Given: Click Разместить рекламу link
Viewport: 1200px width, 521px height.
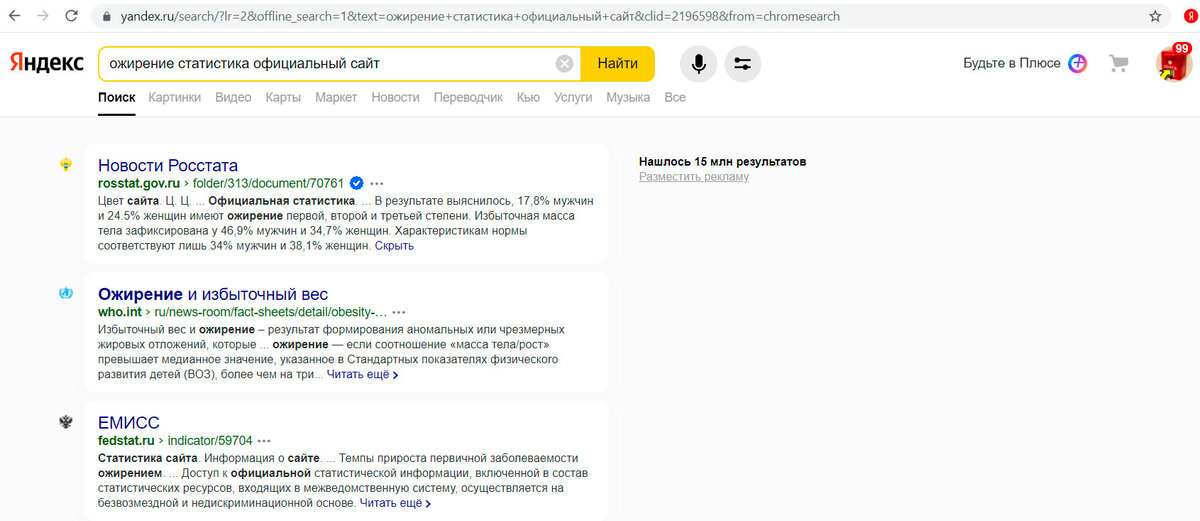Looking at the screenshot, I should click(x=694, y=177).
